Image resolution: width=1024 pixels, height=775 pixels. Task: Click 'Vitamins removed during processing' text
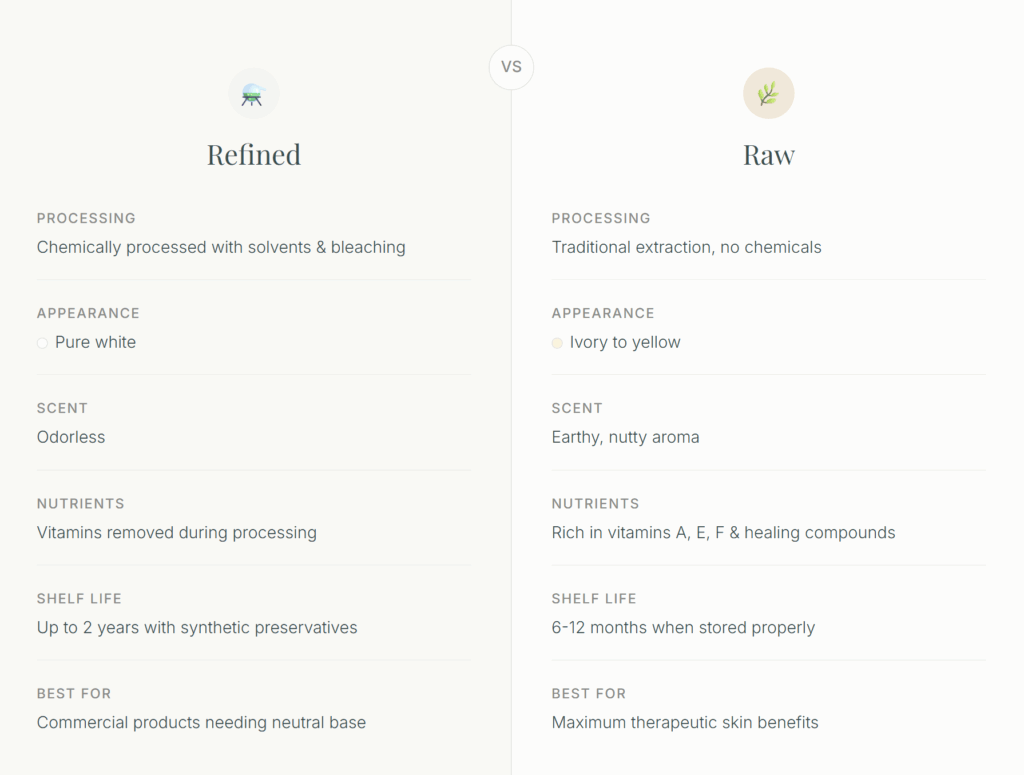pos(176,532)
